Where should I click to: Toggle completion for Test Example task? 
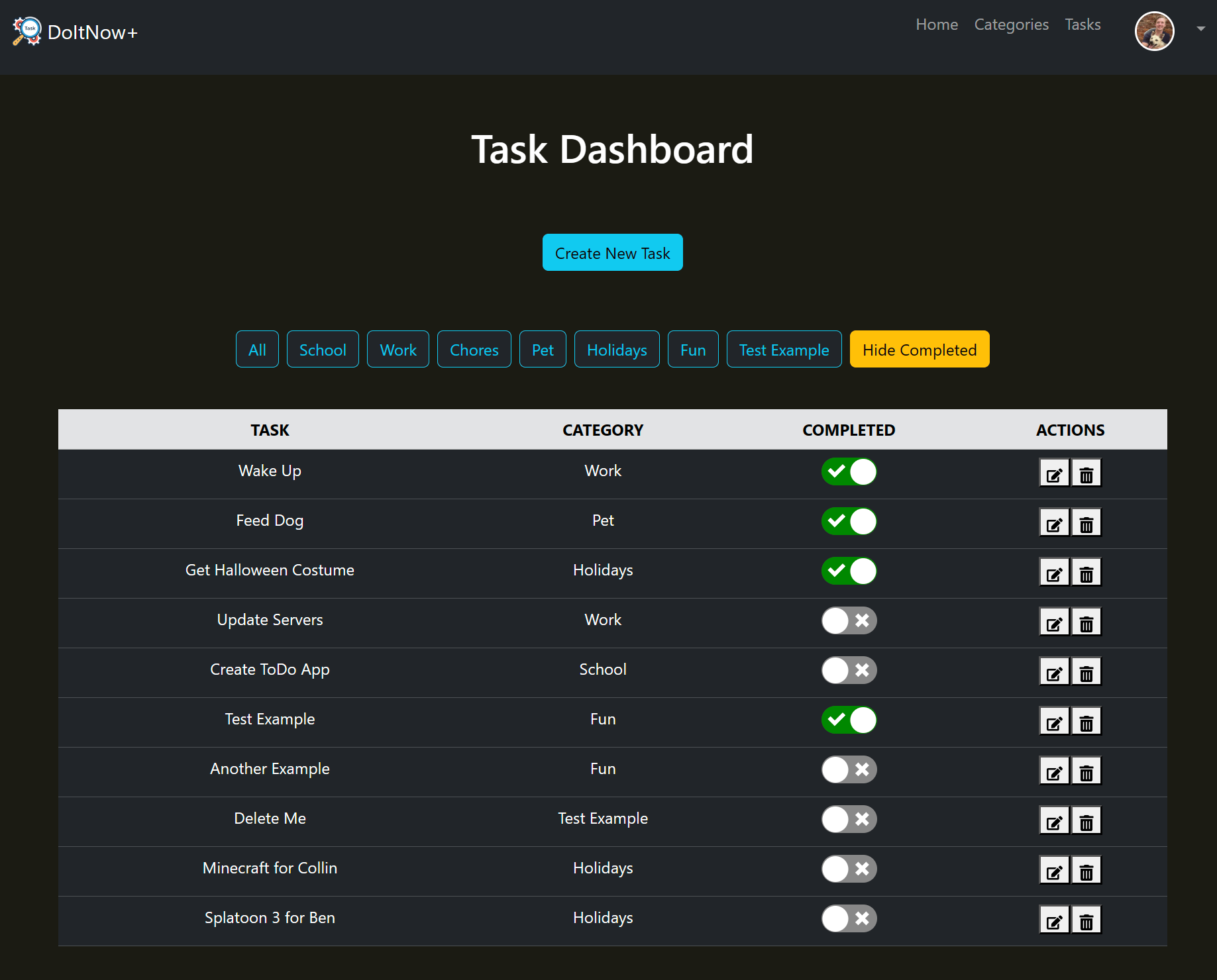[x=849, y=720]
